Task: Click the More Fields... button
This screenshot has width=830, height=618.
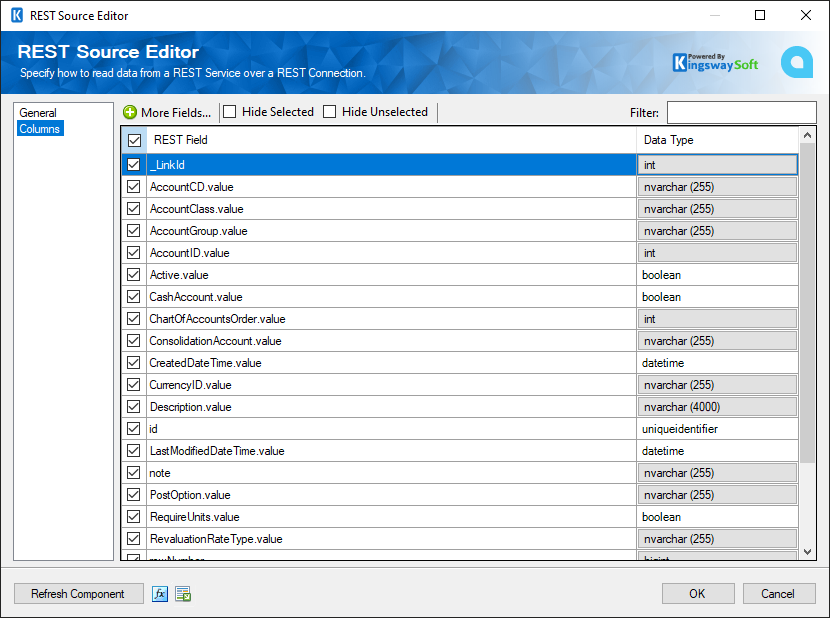Action: 167,112
